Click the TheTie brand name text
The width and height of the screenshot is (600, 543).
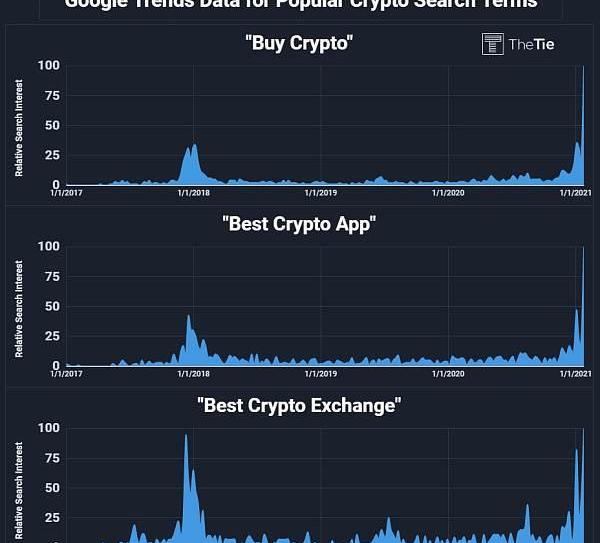click(x=531, y=44)
